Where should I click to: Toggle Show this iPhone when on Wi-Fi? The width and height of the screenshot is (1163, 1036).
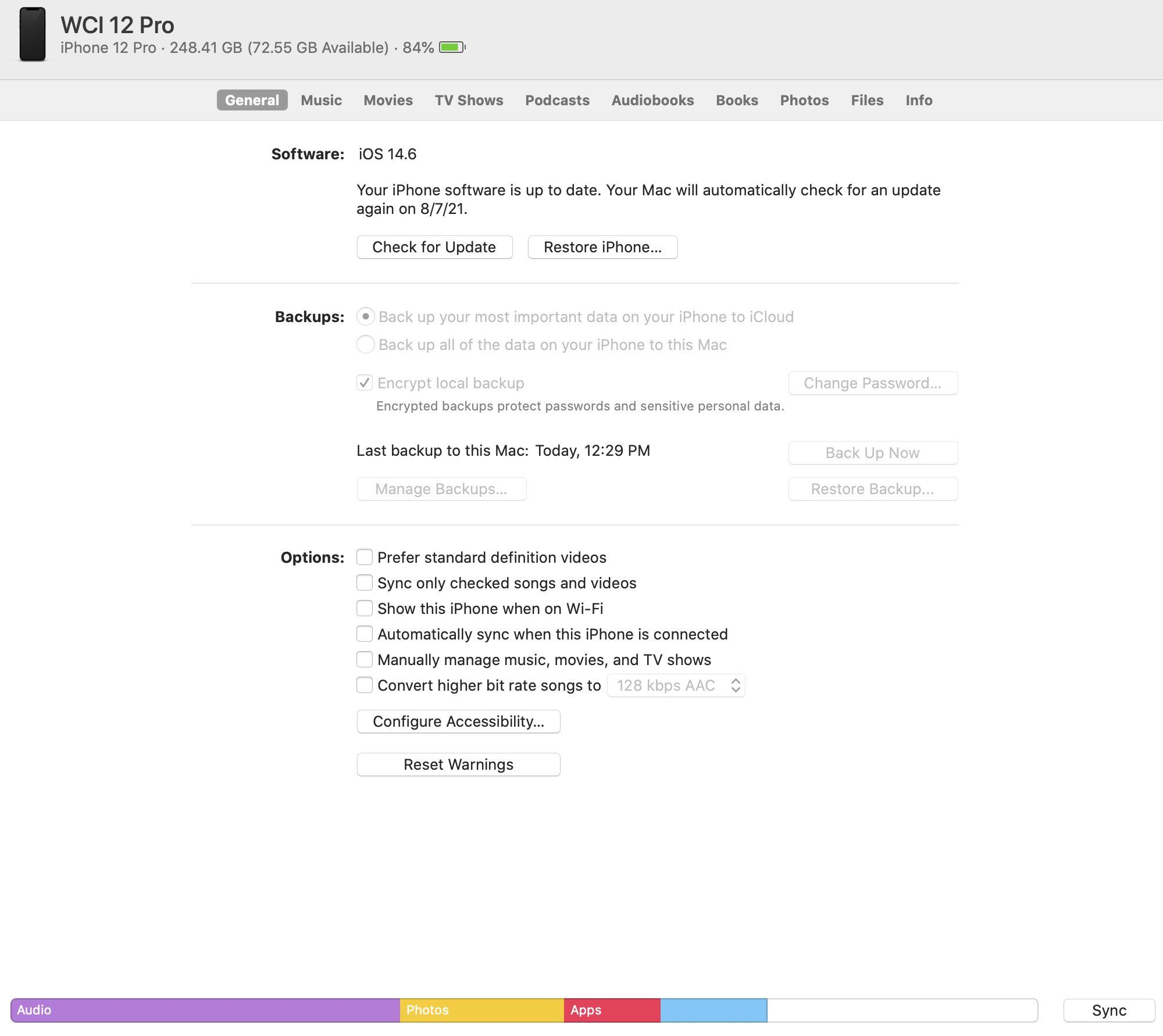365,608
